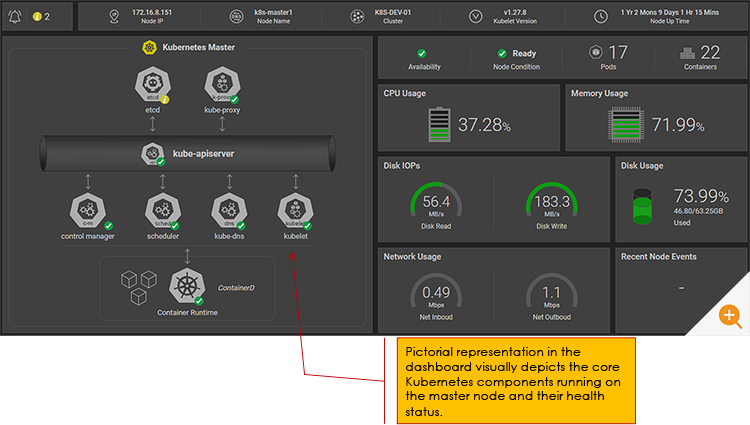This screenshot has height=425, width=750.
Task: Click the v1.27.8 kubelet version
Action: 515,12
